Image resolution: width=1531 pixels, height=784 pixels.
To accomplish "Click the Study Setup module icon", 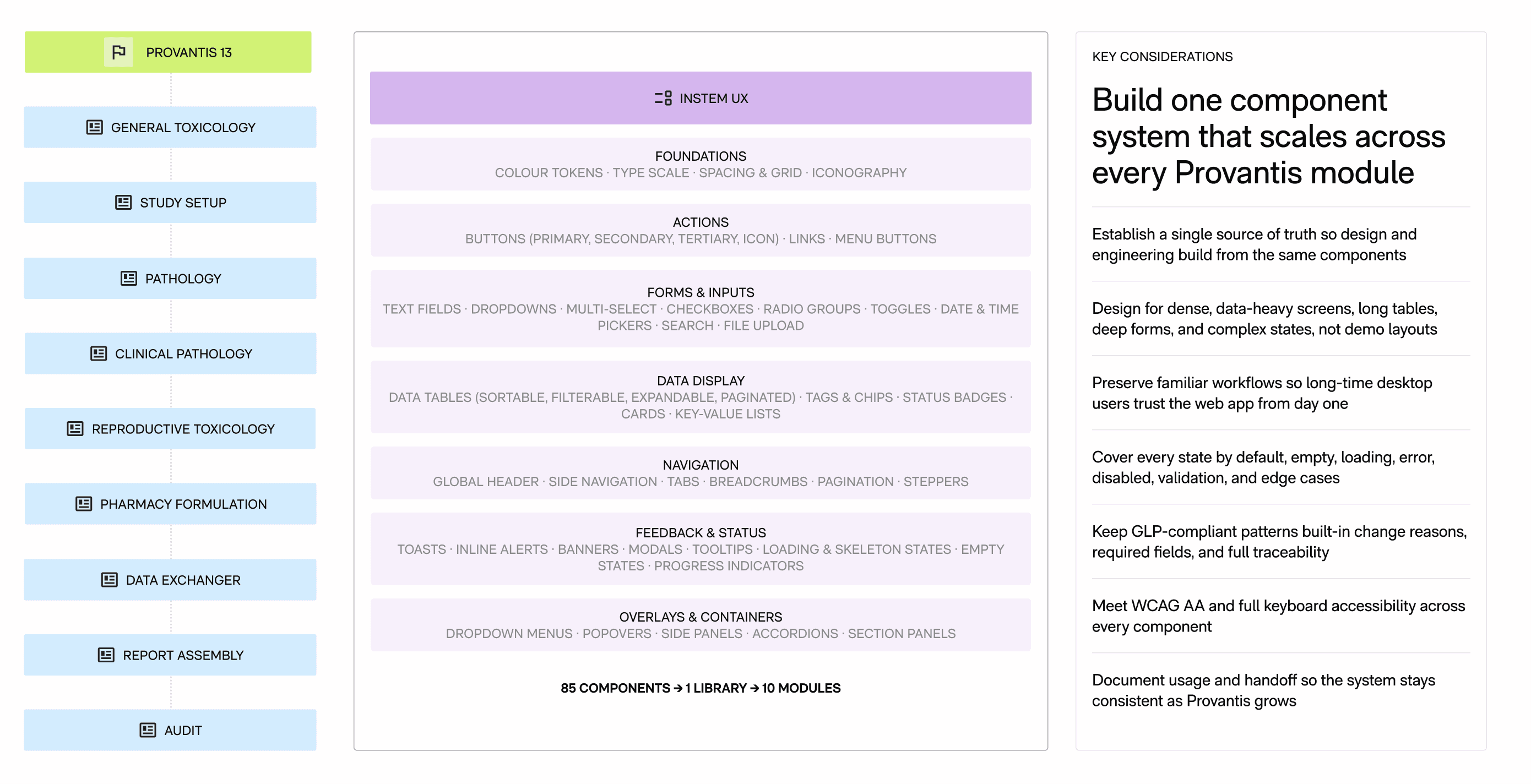I will [x=123, y=203].
